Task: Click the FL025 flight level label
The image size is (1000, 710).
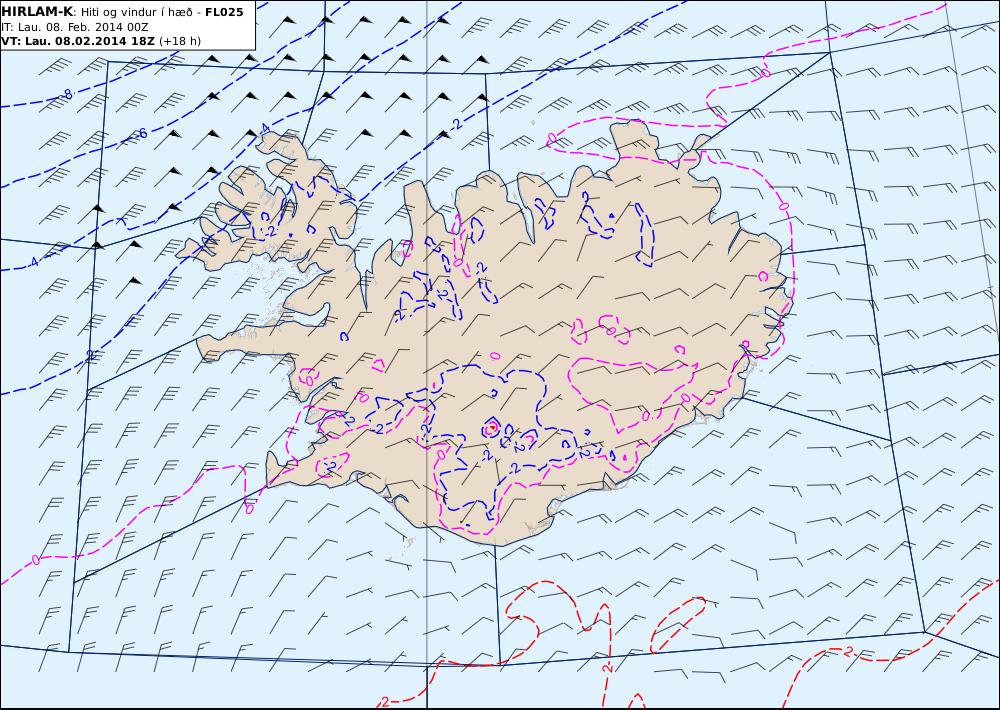Action: click(224, 12)
